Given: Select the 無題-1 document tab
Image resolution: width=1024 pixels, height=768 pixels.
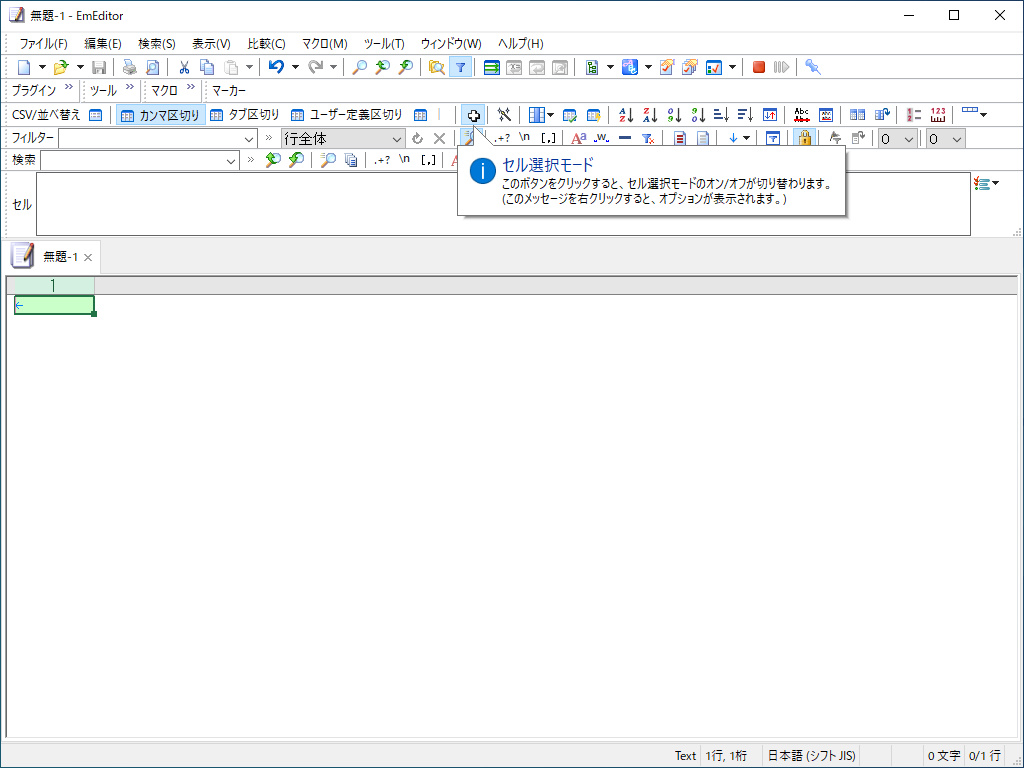Looking at the screenshot, I should [60, 256].
